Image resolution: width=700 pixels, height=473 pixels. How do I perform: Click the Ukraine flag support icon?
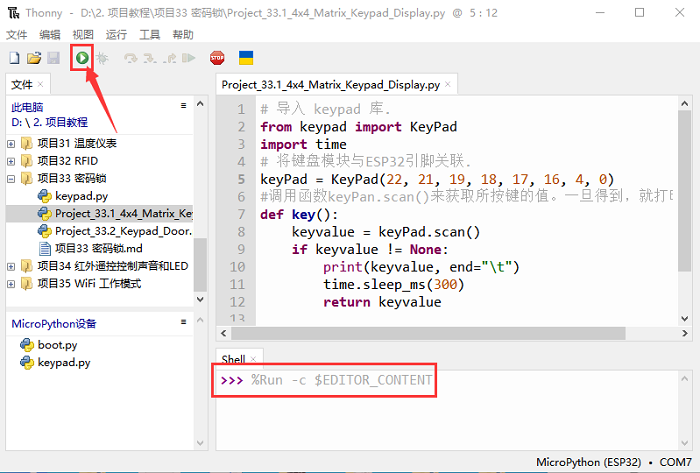pos(245,58)
